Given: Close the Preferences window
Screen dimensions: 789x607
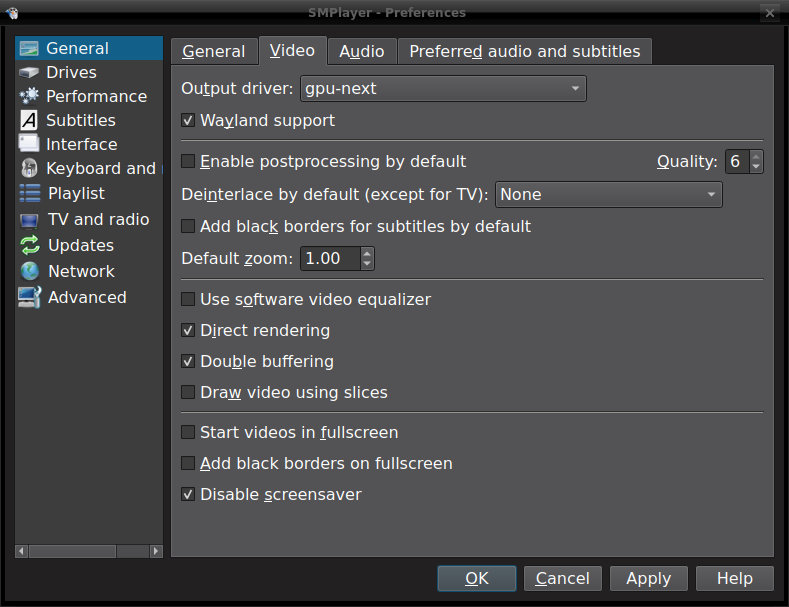Looking at the screenshot, I should (769, 13).
